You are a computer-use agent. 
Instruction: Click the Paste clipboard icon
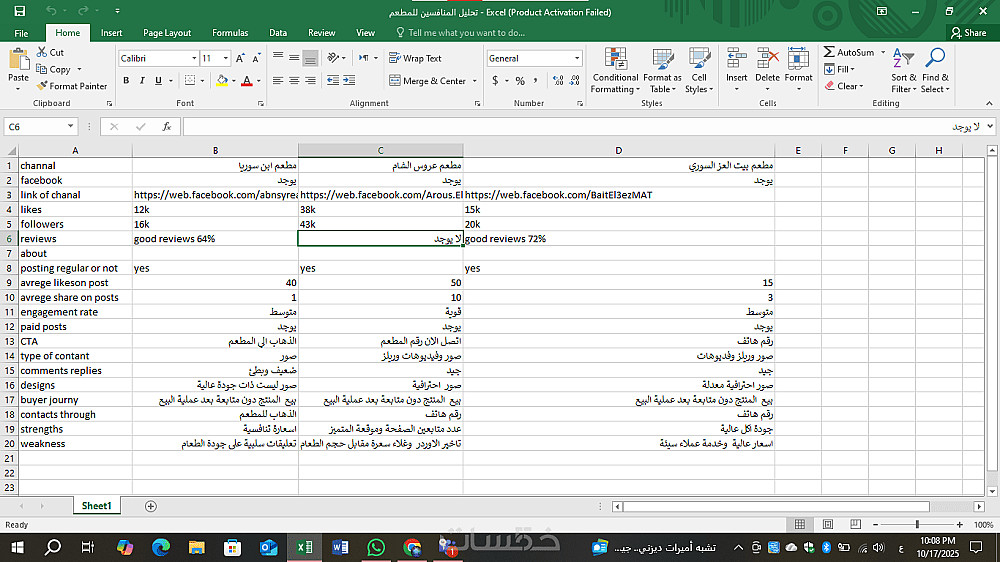pyautogui.click(x=18, y=59)
